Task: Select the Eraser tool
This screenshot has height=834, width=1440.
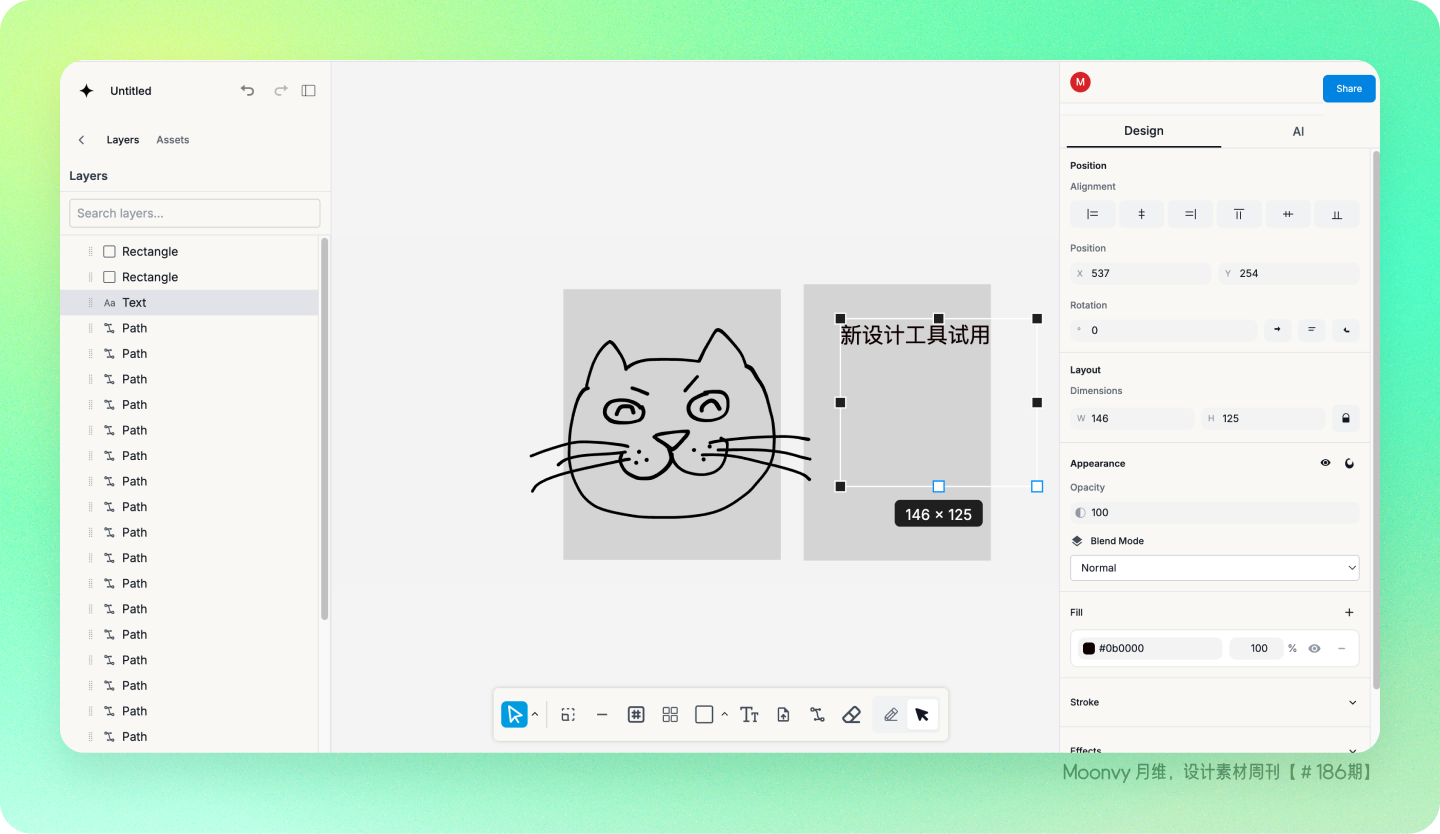Action: coord(851,714)
